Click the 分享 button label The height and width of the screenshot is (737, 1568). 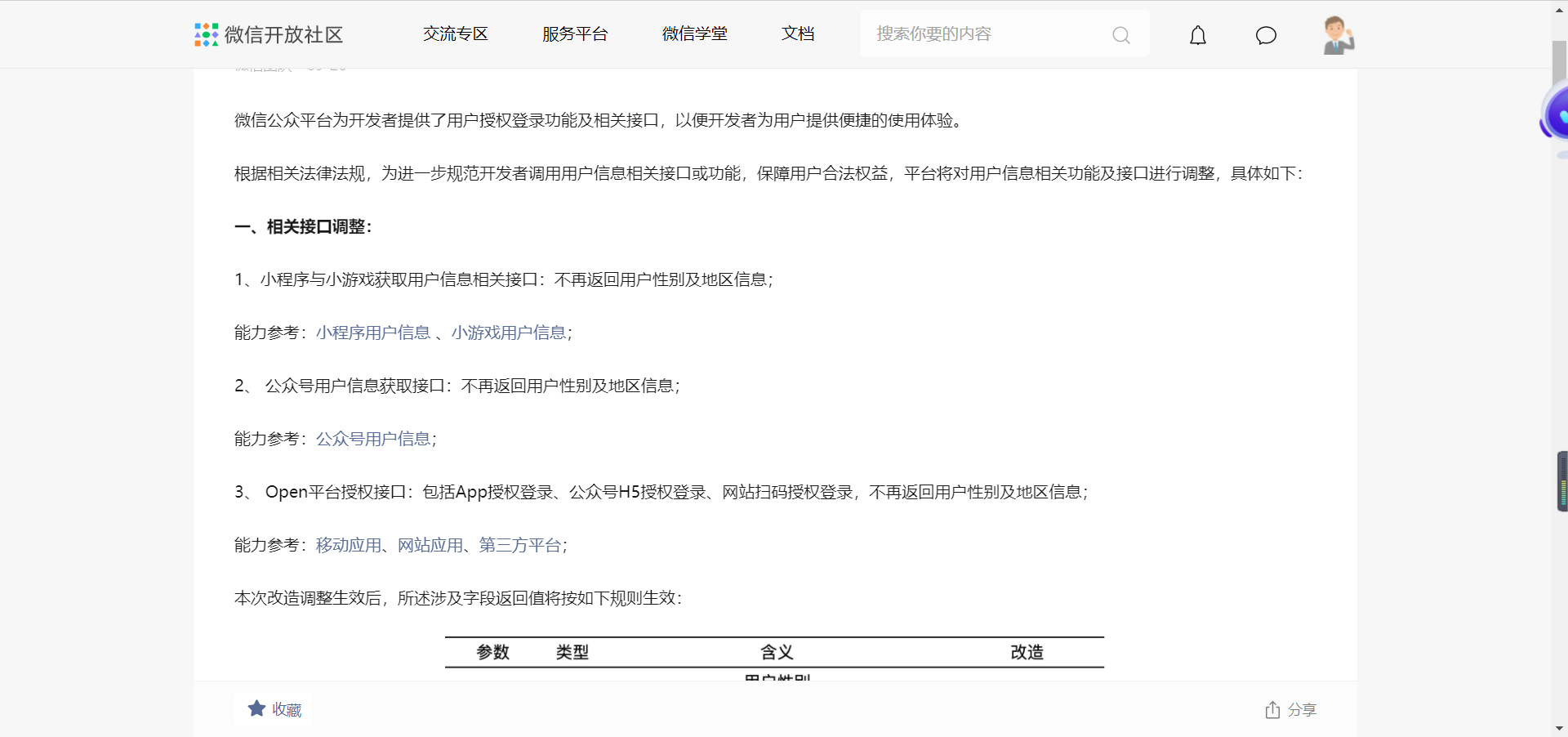click(1303, 710)
